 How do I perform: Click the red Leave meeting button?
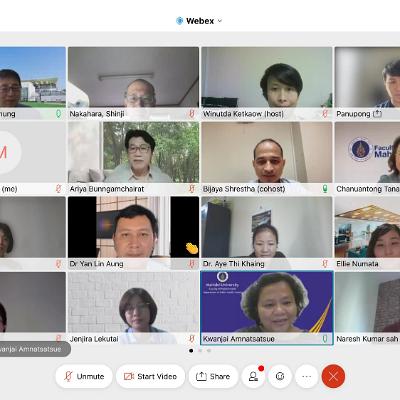(333, 376)
